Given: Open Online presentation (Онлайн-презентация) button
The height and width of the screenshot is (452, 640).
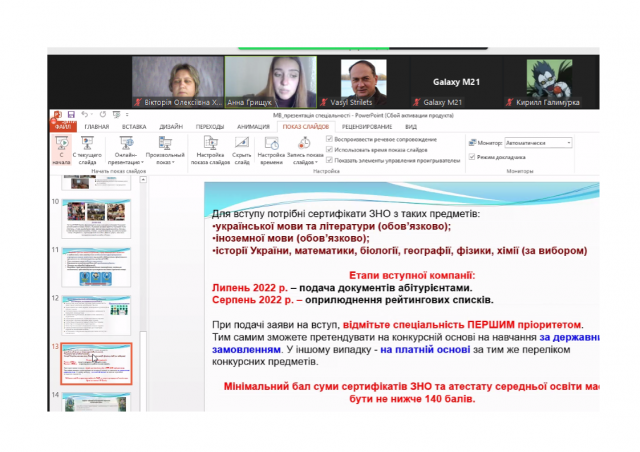Looking at the screenshot, I should [x=126, y=150].
